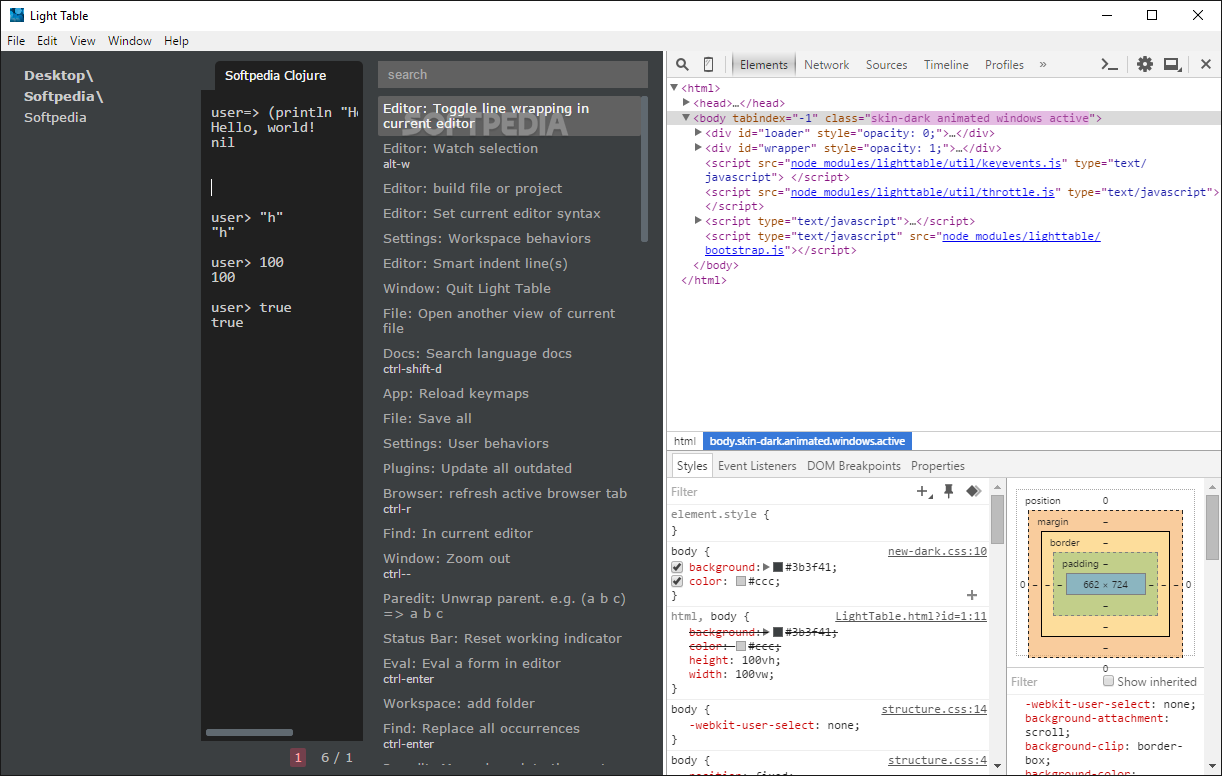Click the editor horizontal scrollbar thumb
Viewport: 1222px width, 776px height.
(249, 732)
